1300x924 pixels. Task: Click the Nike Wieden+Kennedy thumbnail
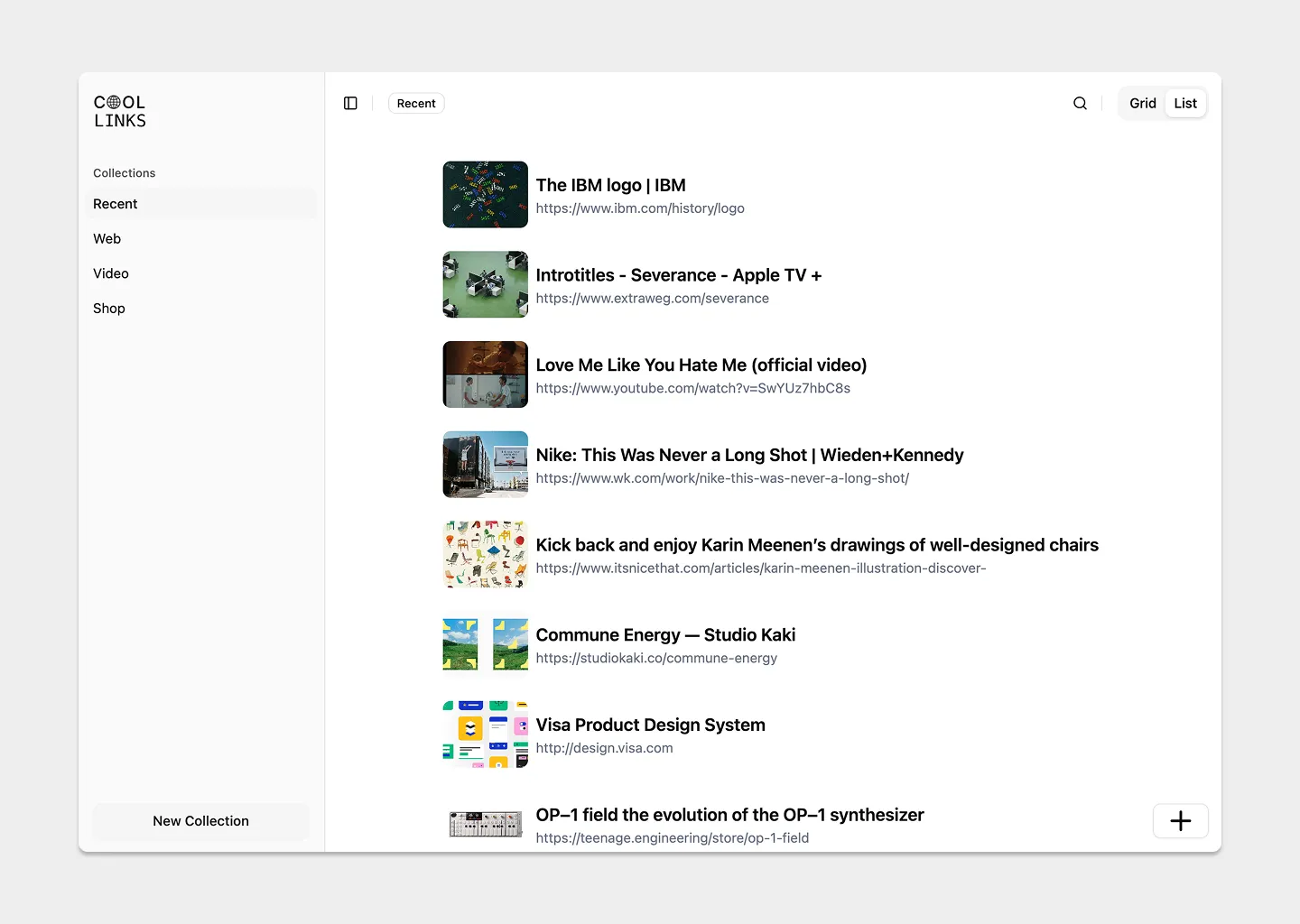(x=486, y=465)
